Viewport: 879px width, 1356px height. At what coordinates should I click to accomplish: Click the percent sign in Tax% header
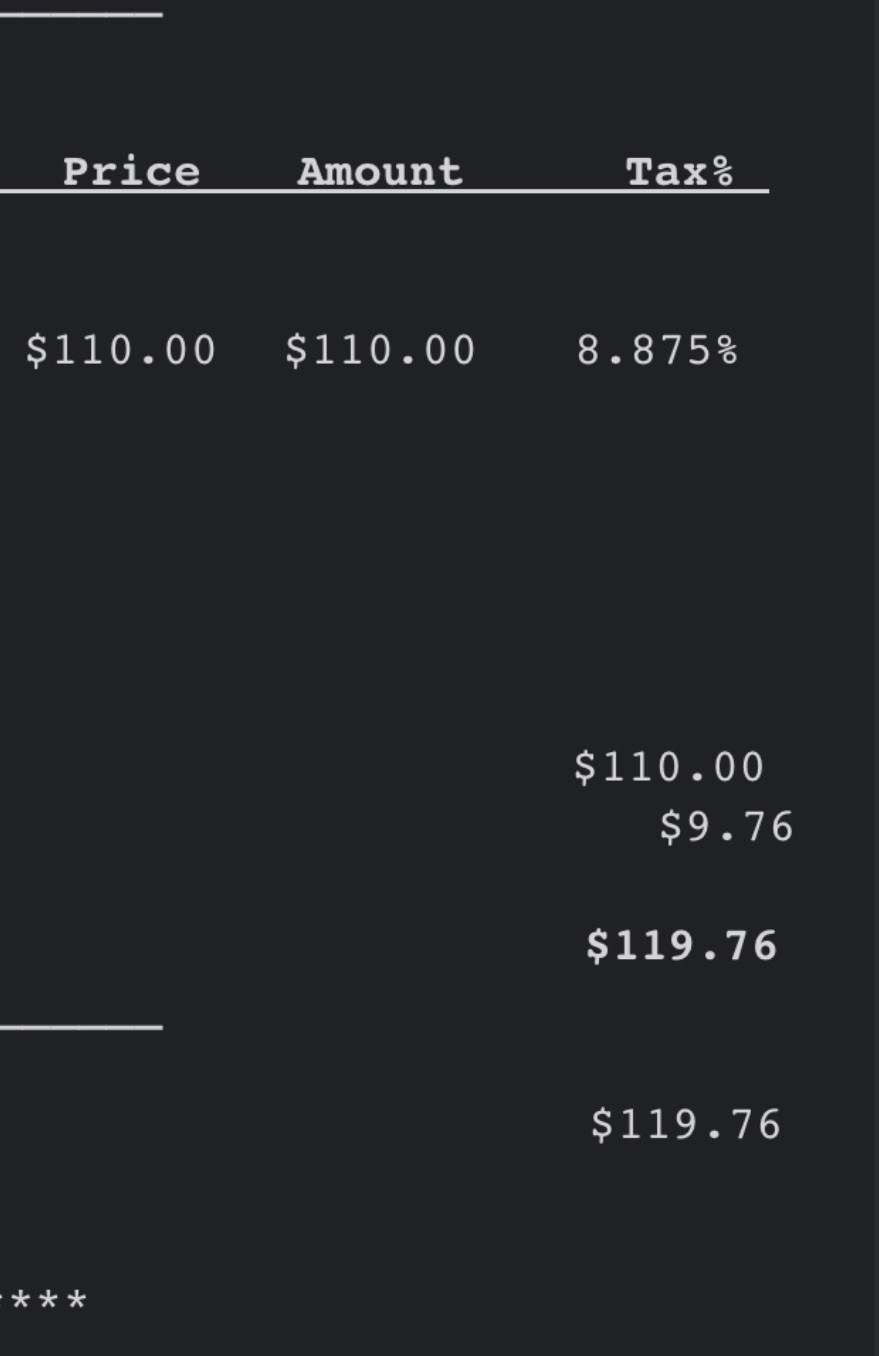pos(723,172)
